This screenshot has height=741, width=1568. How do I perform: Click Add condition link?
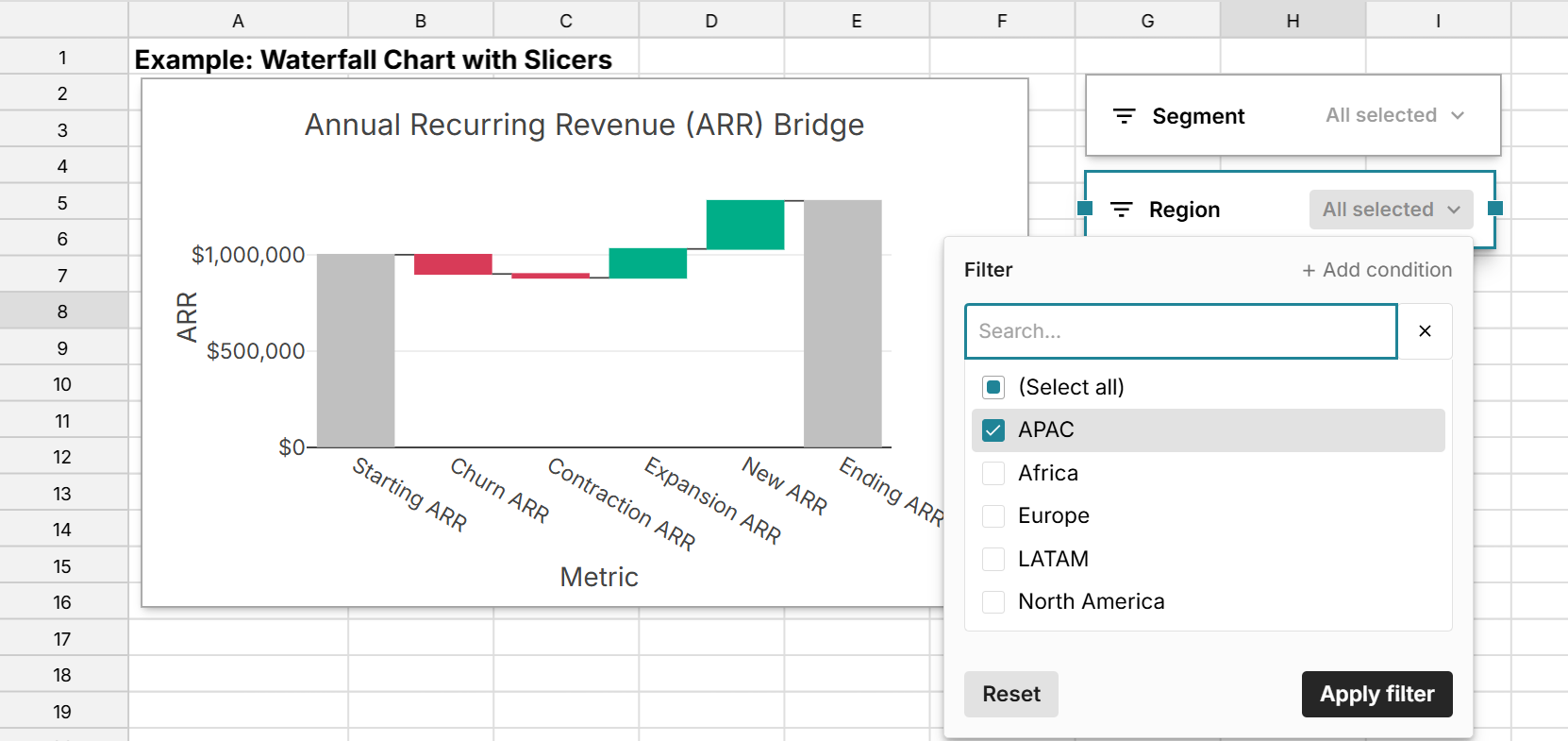coord(1376,270)
